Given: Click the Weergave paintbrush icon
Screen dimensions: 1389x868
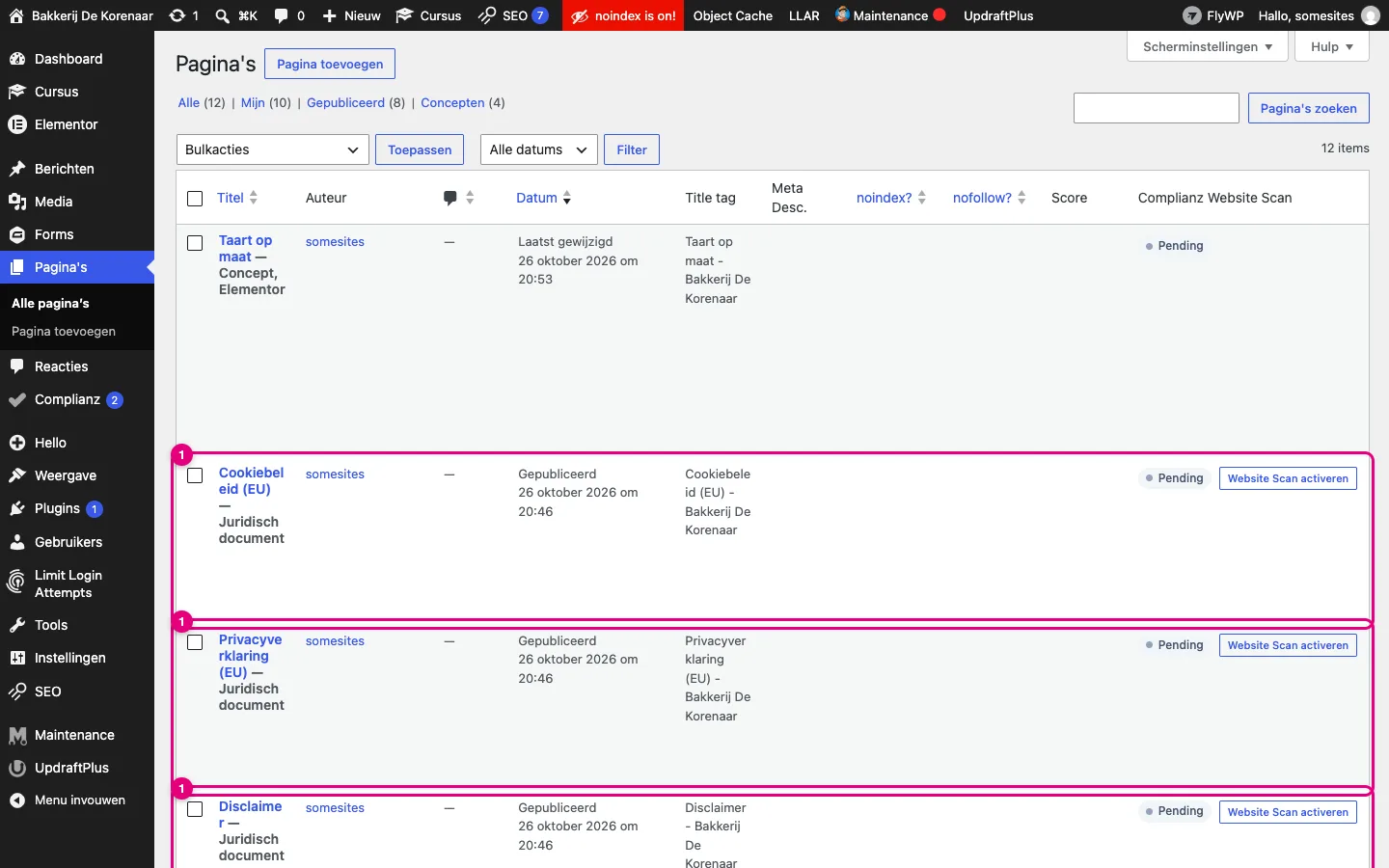Looking at the screenshot, I should [x=16, y=475].
